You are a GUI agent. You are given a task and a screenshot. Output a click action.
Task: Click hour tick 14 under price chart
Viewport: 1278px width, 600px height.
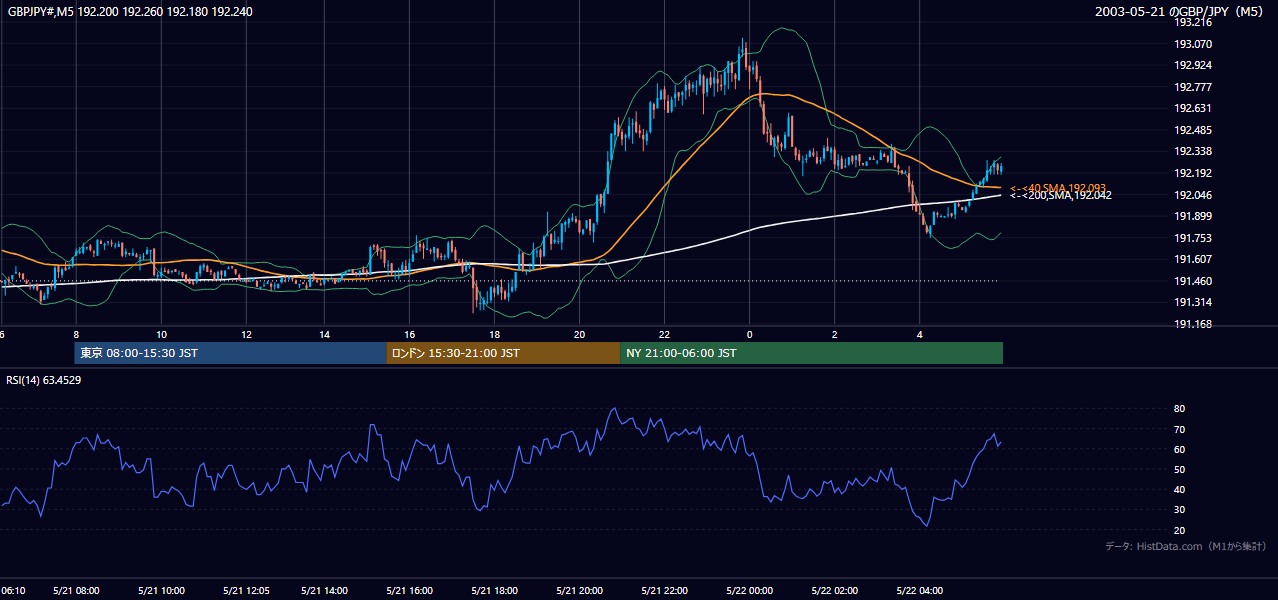point(324,334)
